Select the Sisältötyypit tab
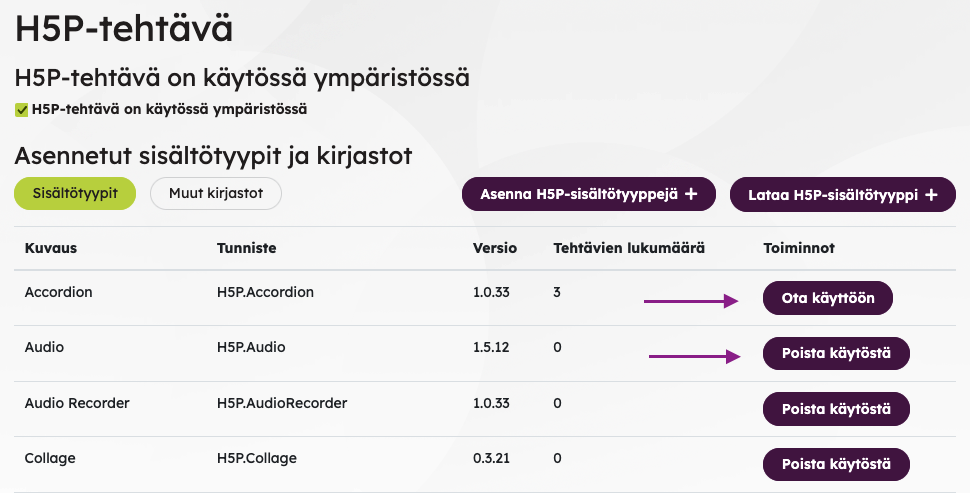 tap(75, 194)
